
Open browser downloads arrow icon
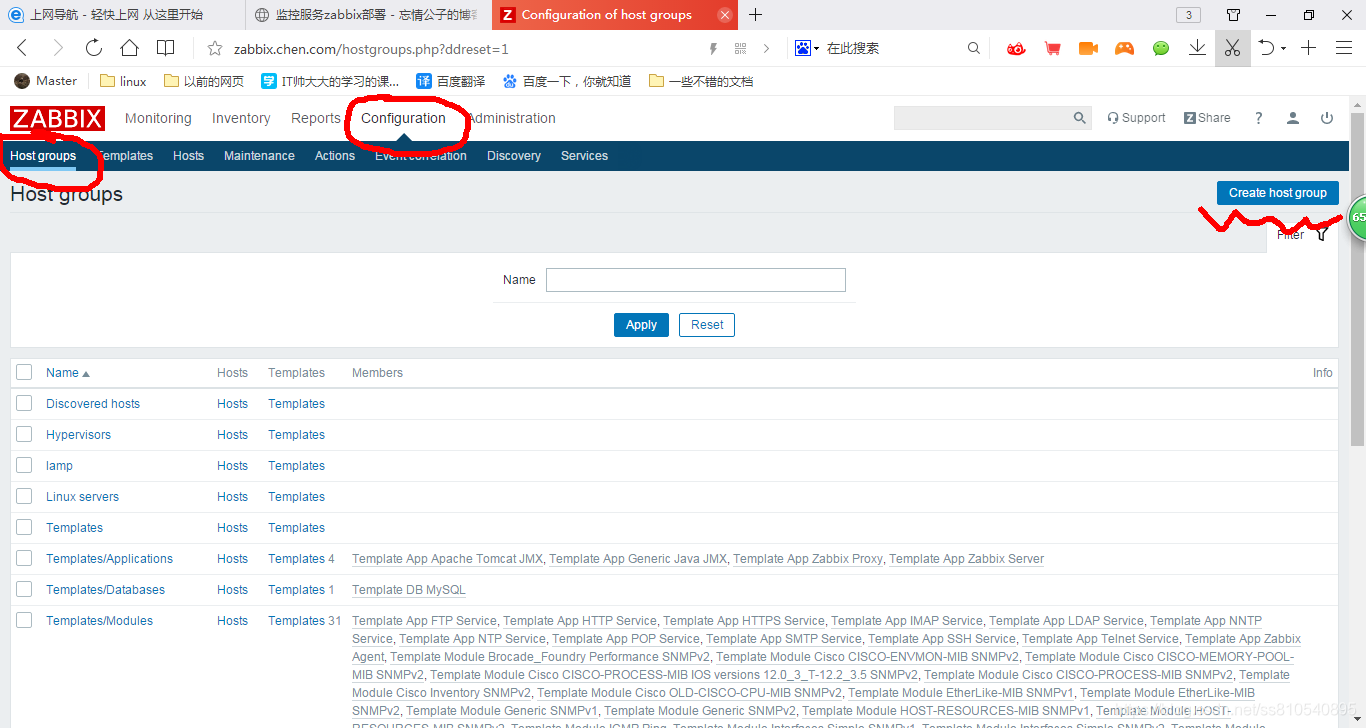click(x=1197, y=48)
